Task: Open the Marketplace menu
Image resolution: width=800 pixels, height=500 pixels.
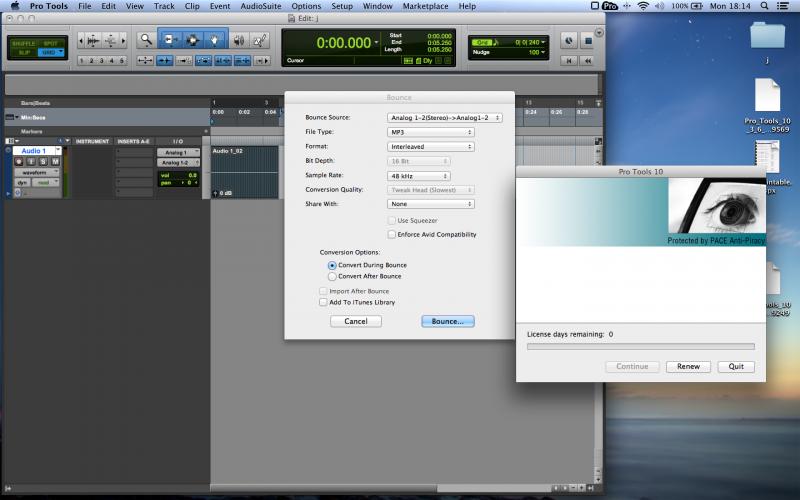Action: (426, 6)
